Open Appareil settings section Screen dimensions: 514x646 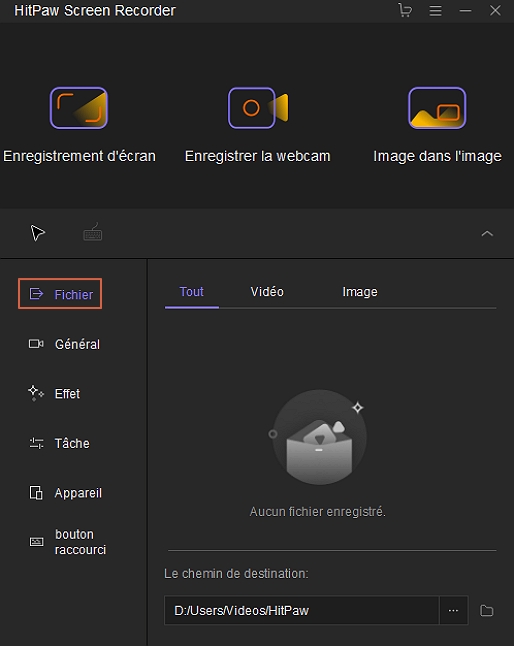tap(65, 493)
